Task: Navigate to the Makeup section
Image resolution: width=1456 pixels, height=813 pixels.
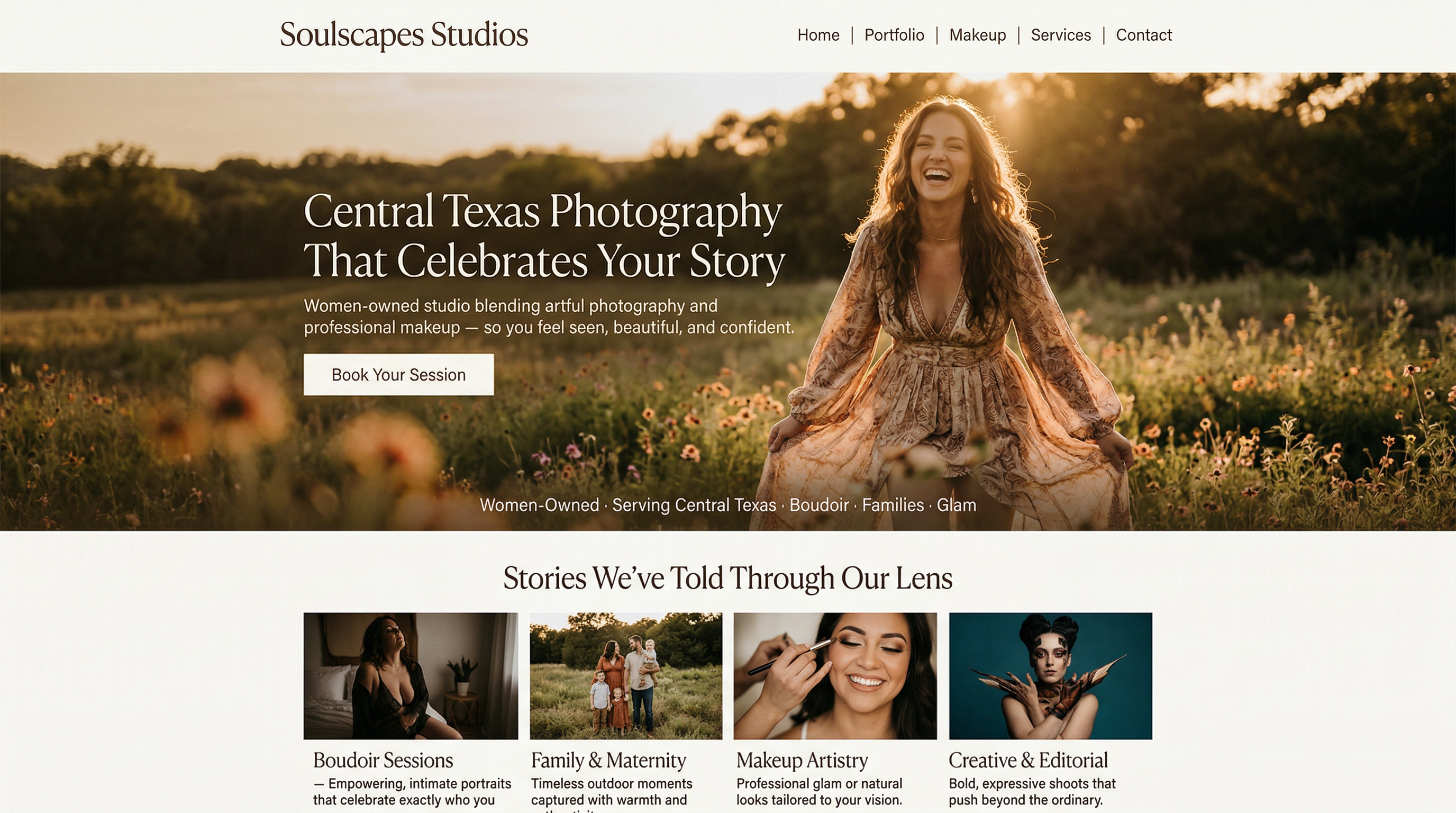Action: coord(978,35)
